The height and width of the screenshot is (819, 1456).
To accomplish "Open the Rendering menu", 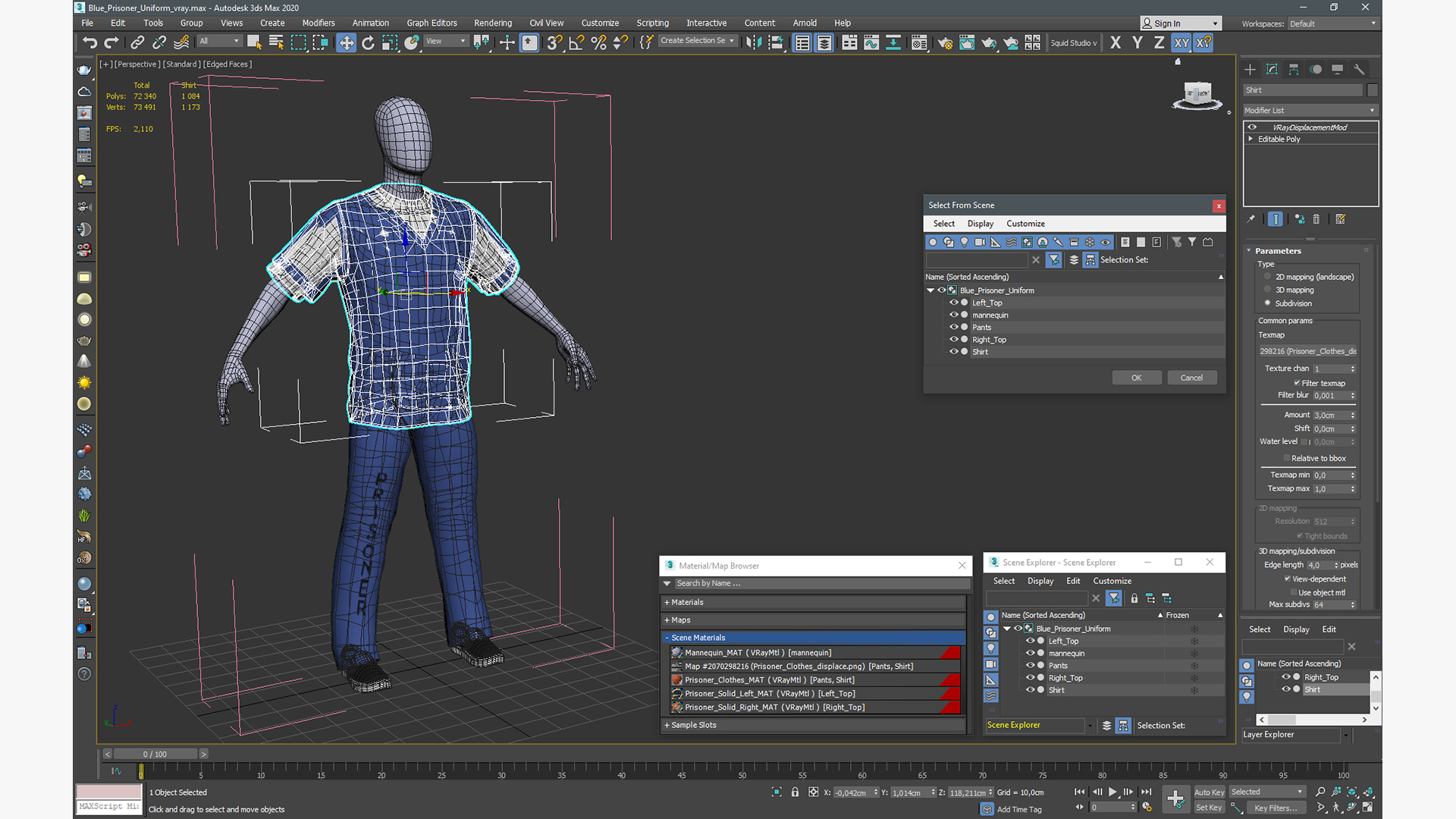I will pyautogui.click(x=493, y=23).
